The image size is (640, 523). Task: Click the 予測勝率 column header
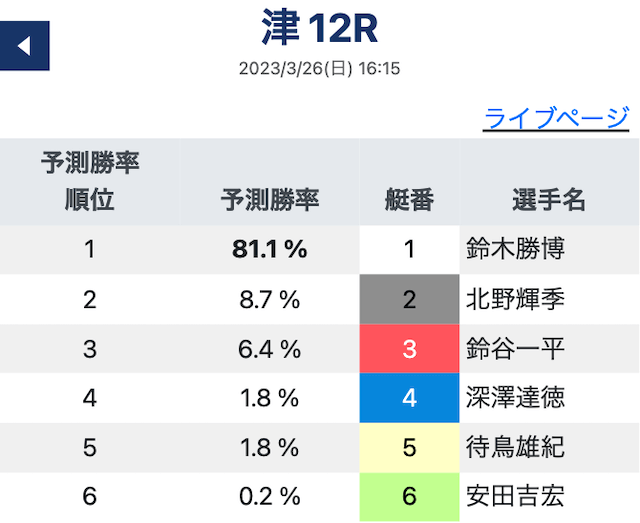pyautogui.click(x=270, y=199)
